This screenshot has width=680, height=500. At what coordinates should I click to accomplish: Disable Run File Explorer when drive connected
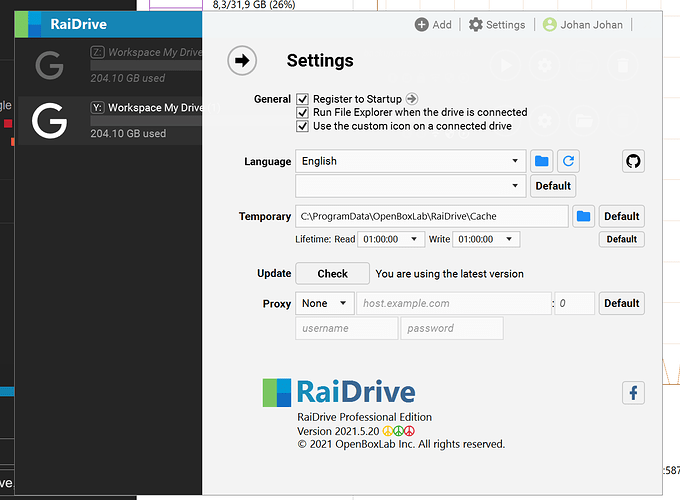click(x=302, y=113)
